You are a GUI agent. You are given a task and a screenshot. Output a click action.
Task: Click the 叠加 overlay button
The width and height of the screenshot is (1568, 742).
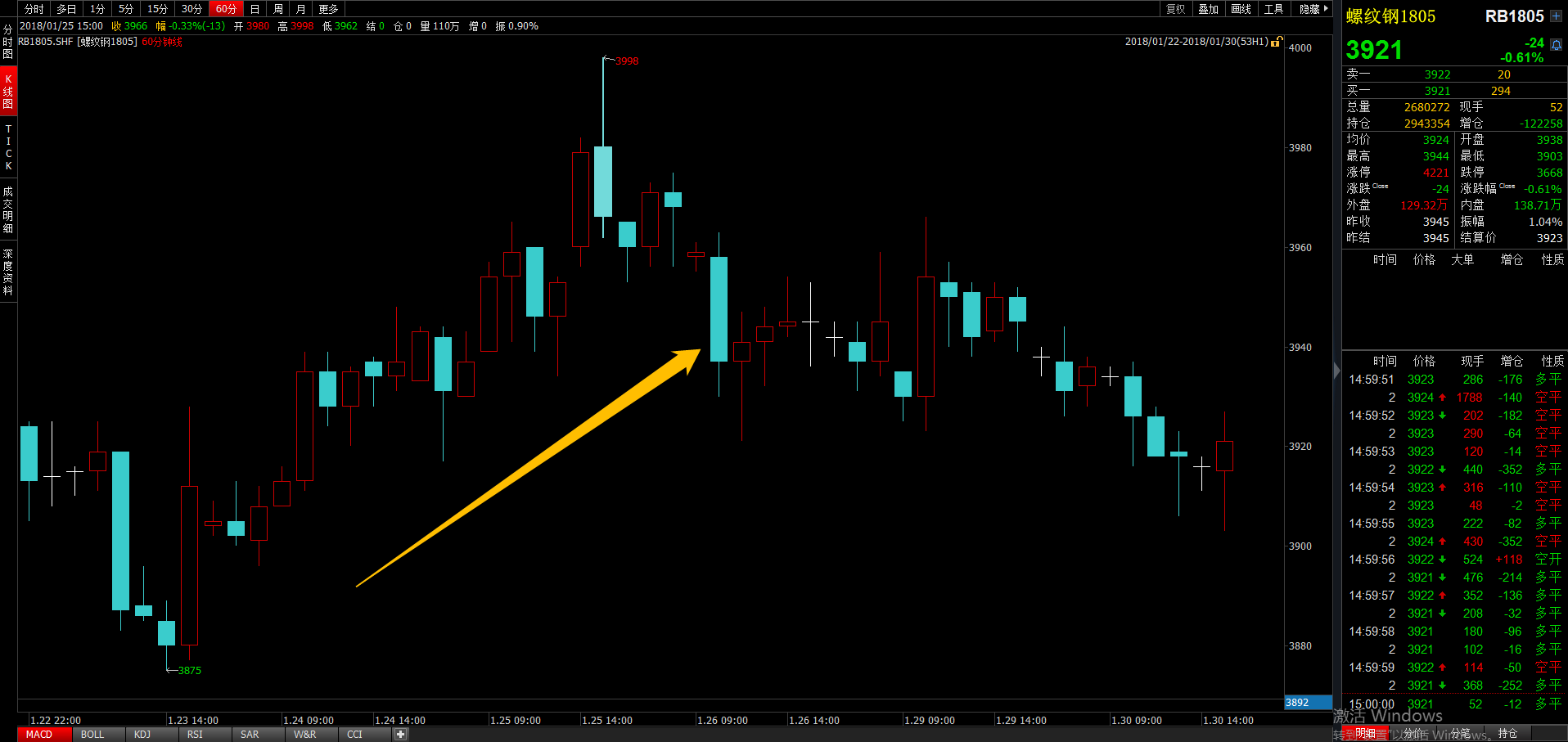1208,9
